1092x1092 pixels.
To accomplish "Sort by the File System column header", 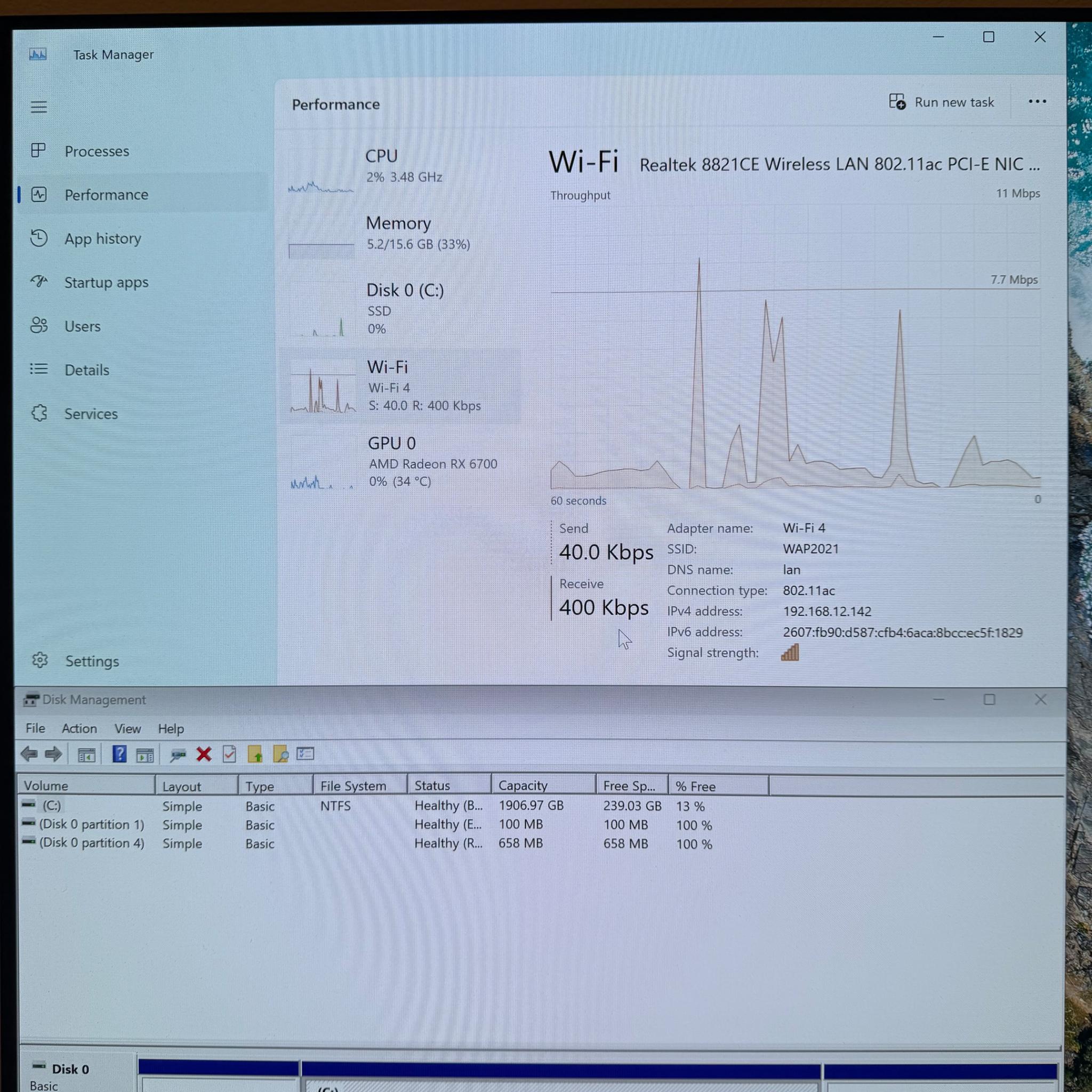I will [359, 785].
